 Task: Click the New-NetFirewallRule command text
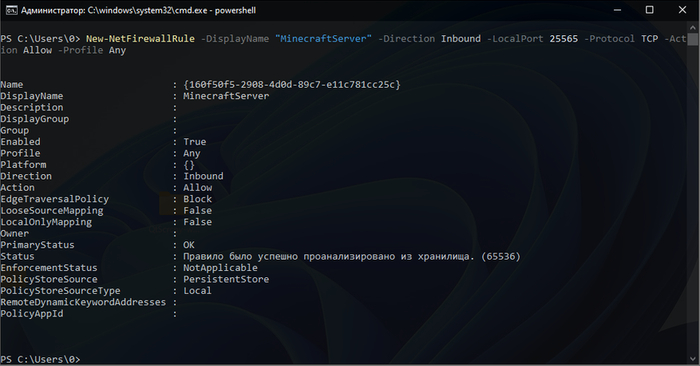[140, 39]
